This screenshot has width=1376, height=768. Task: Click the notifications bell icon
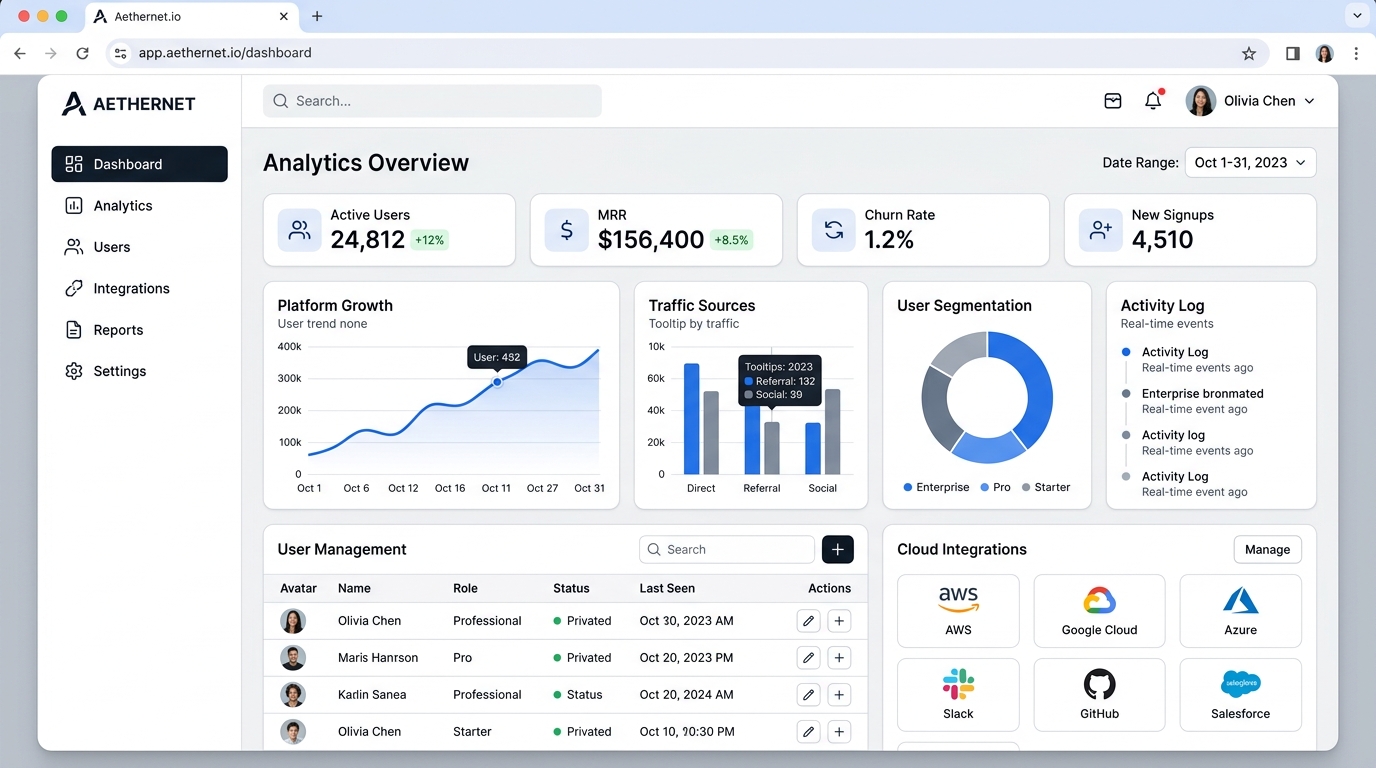[x=1153, y=100]
